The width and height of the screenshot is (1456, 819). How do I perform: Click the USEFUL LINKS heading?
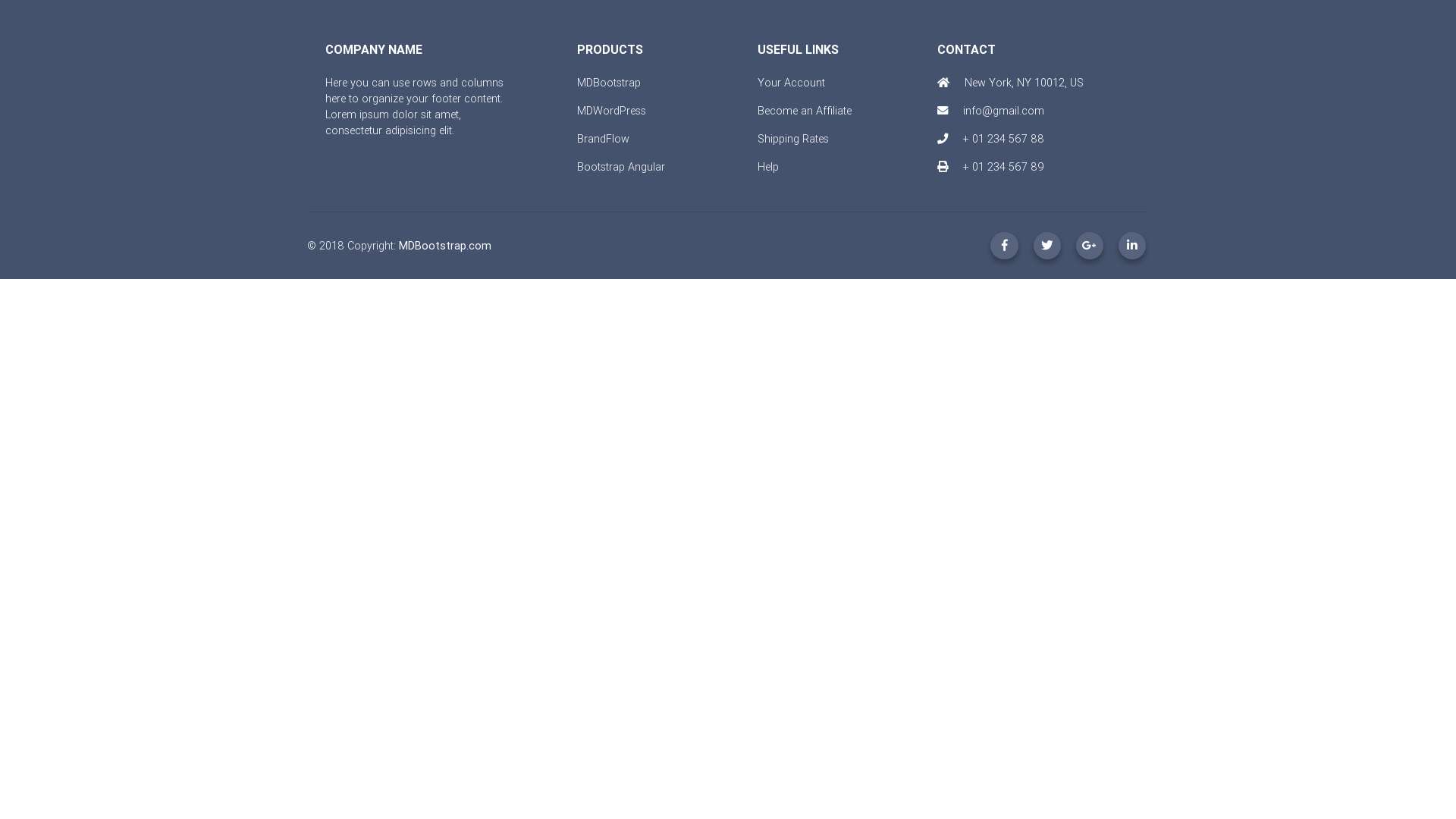tap(798, 50)
